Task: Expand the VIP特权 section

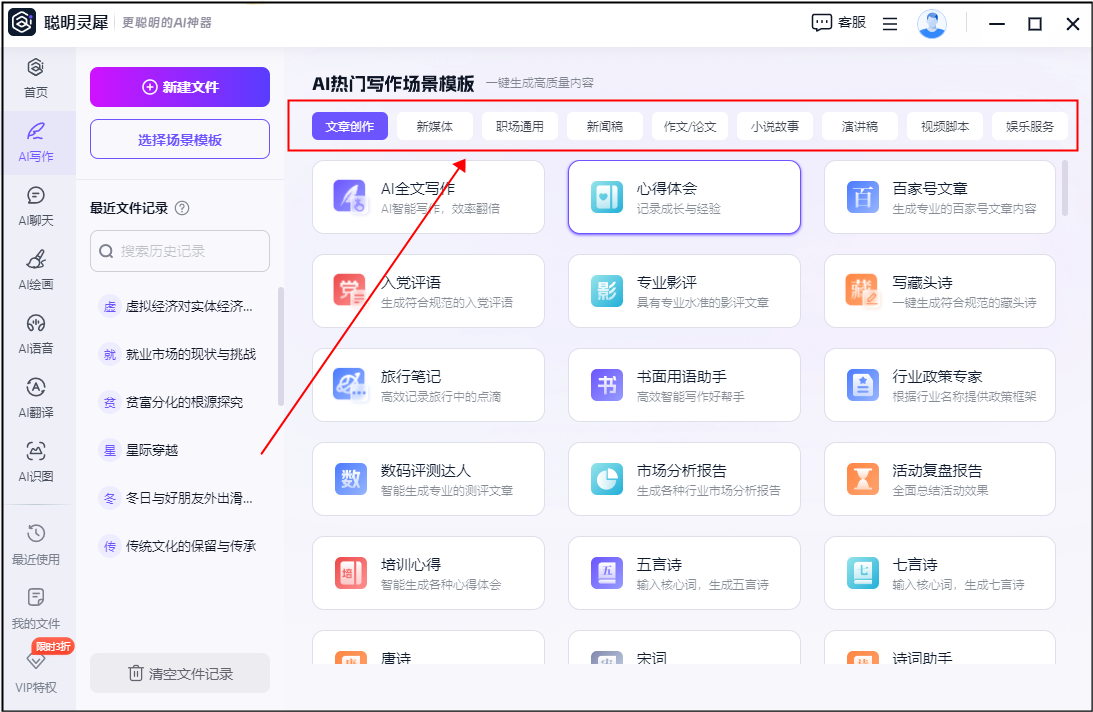Action: click(36, 672)
